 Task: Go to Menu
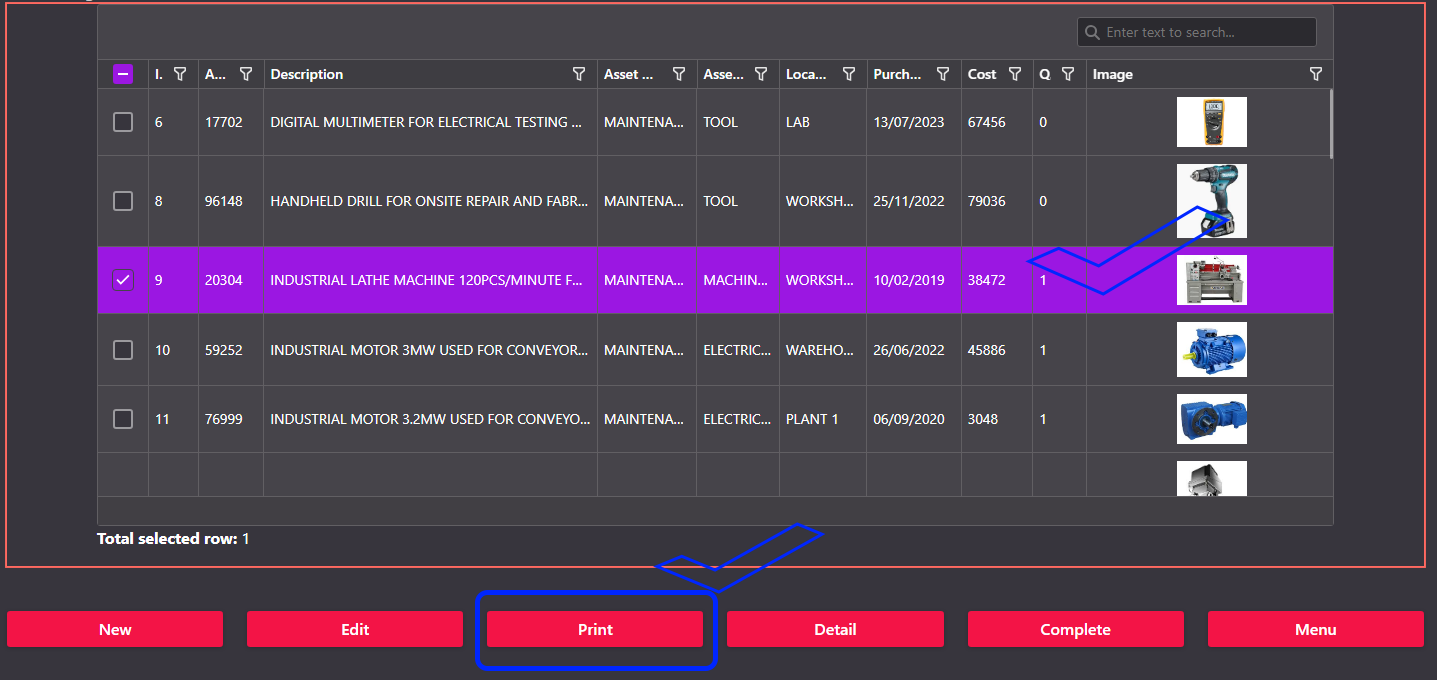coord(1315,629)
